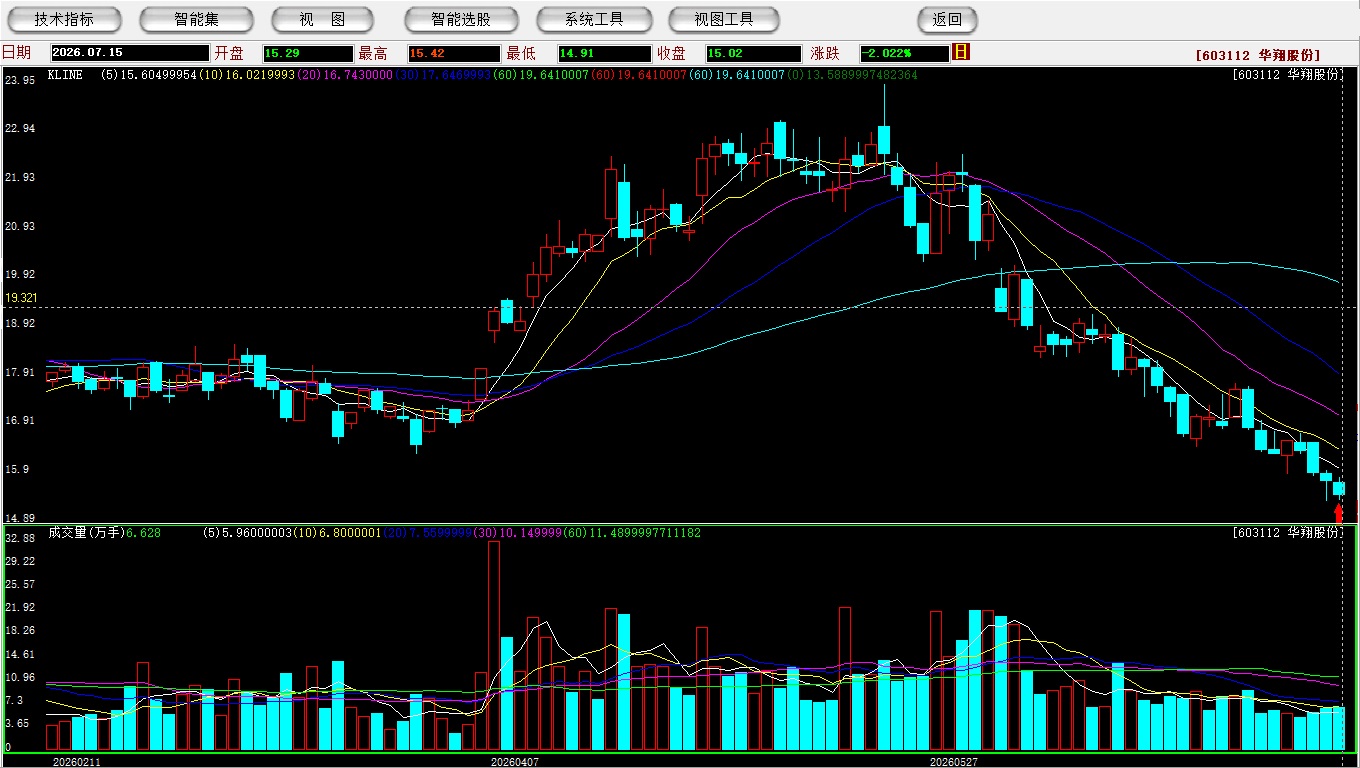Click the 涨跌 label
Image resolution: width=1360 pixels, height=768 pixels.
[825, 53]
